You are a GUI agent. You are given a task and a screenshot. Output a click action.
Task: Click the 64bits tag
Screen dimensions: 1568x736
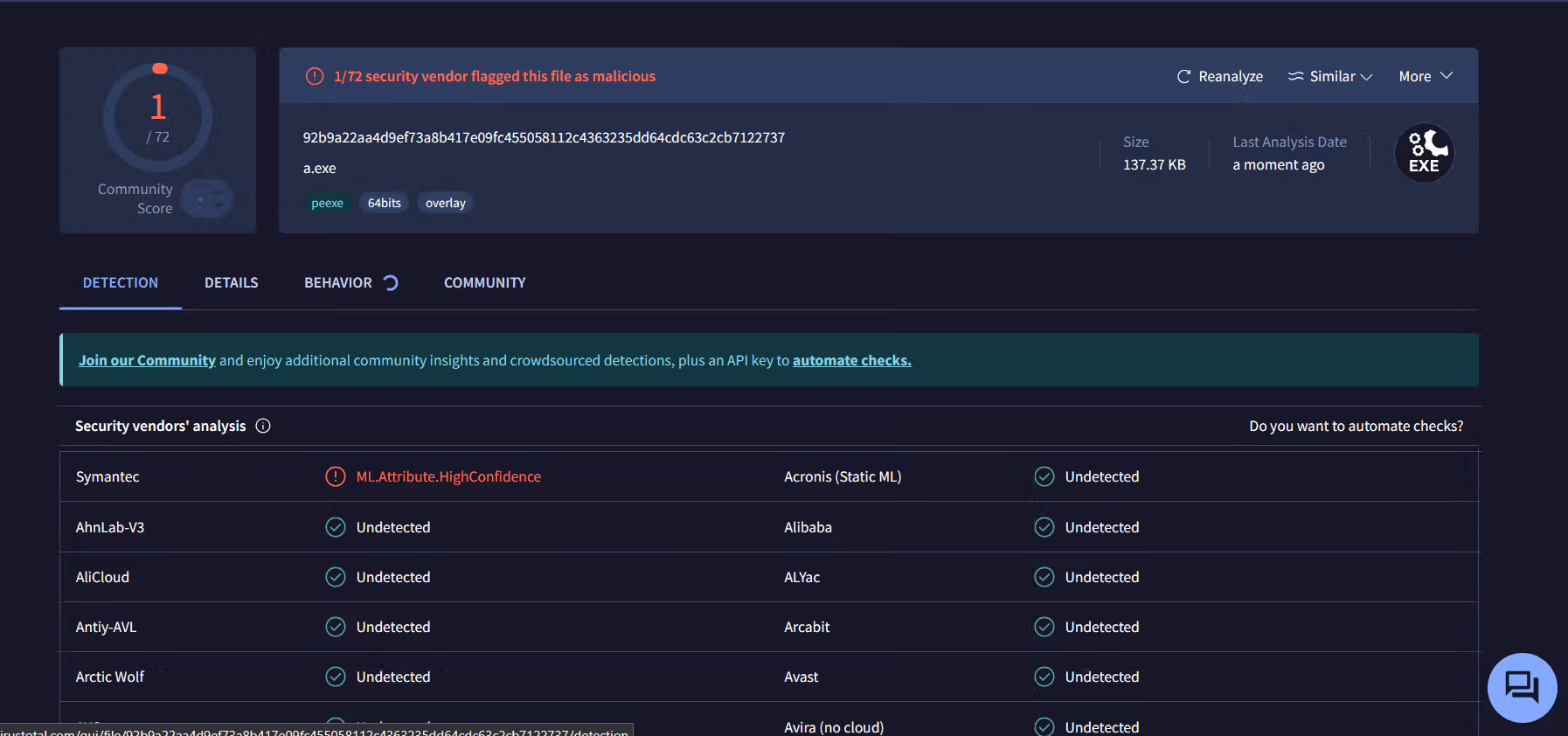[x=385, y=203]
